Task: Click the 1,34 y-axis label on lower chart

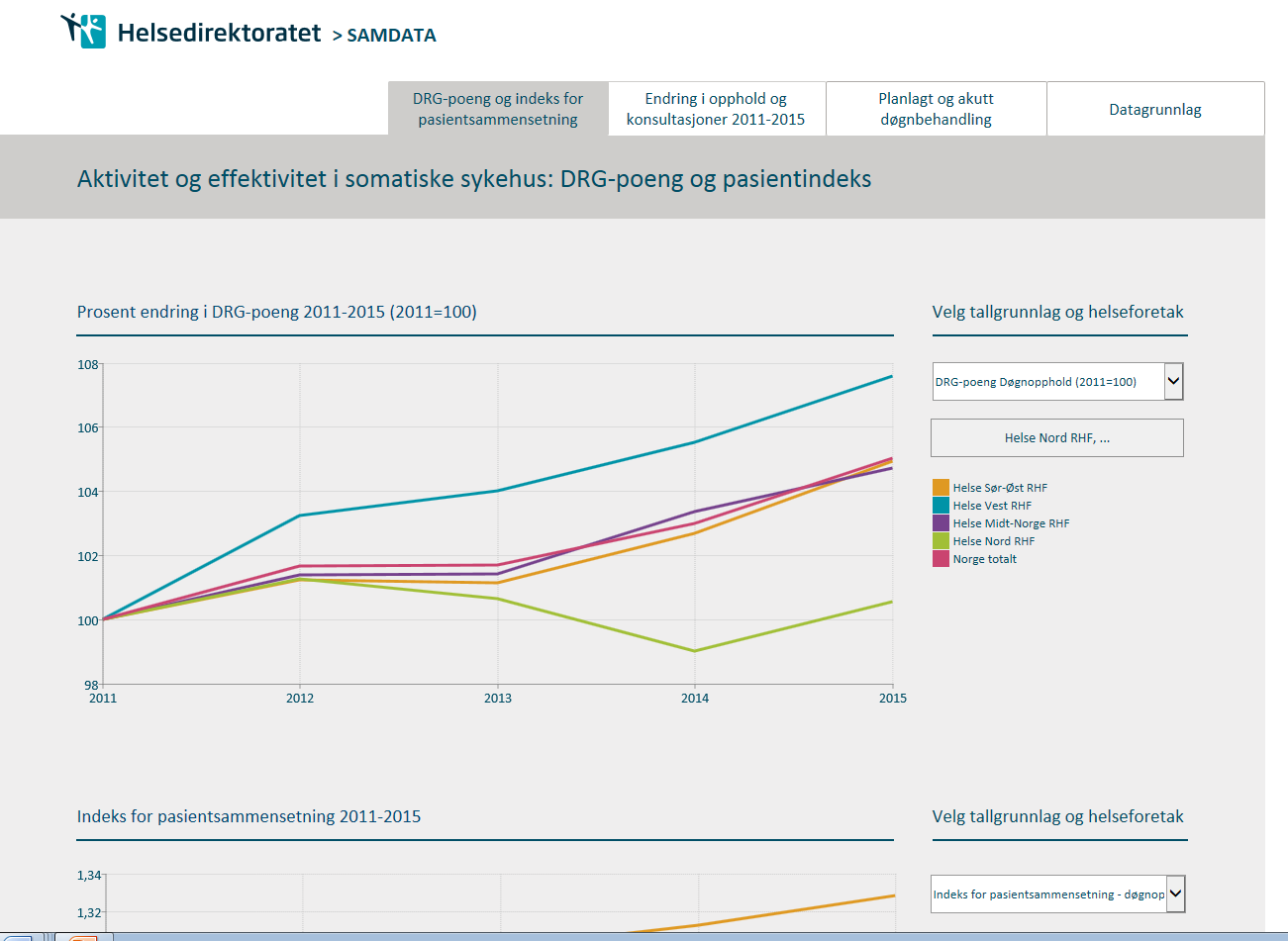Action: point(89,875)
